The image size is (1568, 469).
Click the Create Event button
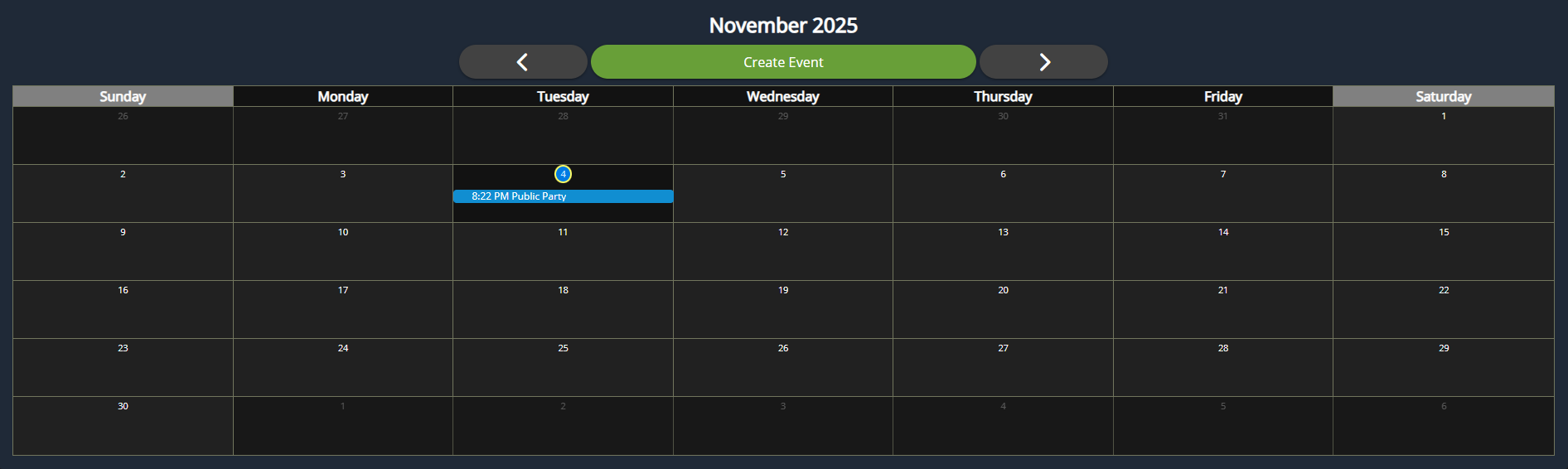783,62
